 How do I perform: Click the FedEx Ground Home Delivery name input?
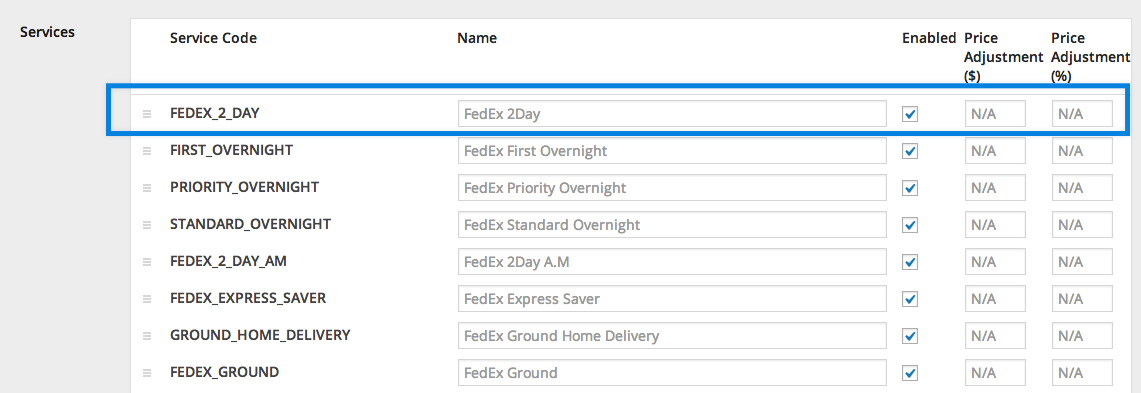(672, 336)
